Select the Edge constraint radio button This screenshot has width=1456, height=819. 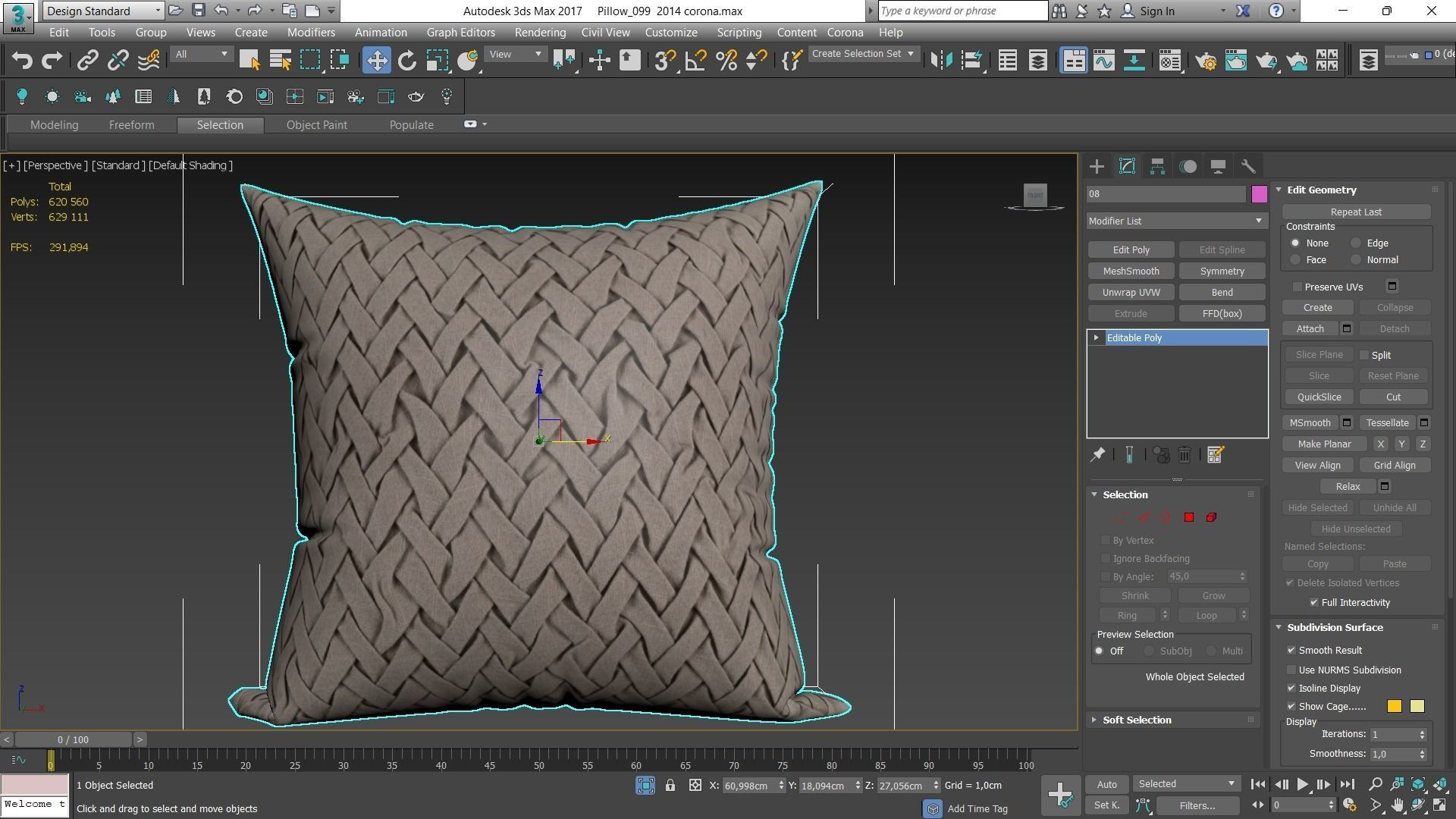tap(1356, 243)
